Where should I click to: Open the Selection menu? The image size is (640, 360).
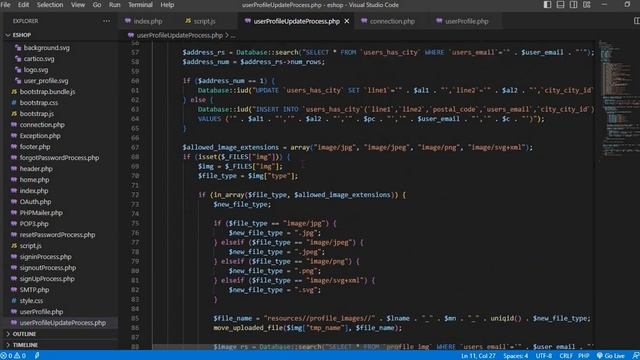pos(50,5)
